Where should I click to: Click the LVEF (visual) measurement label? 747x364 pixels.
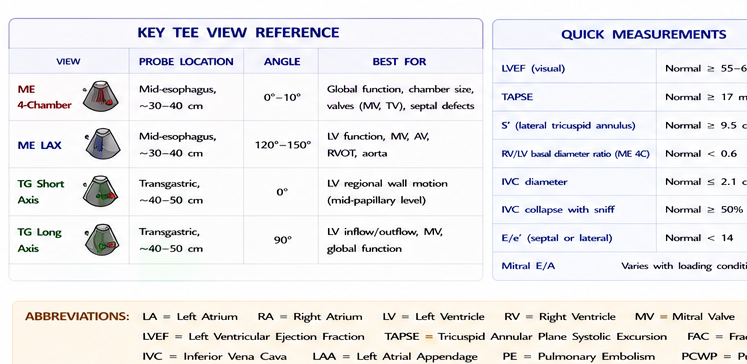[533, 69]
